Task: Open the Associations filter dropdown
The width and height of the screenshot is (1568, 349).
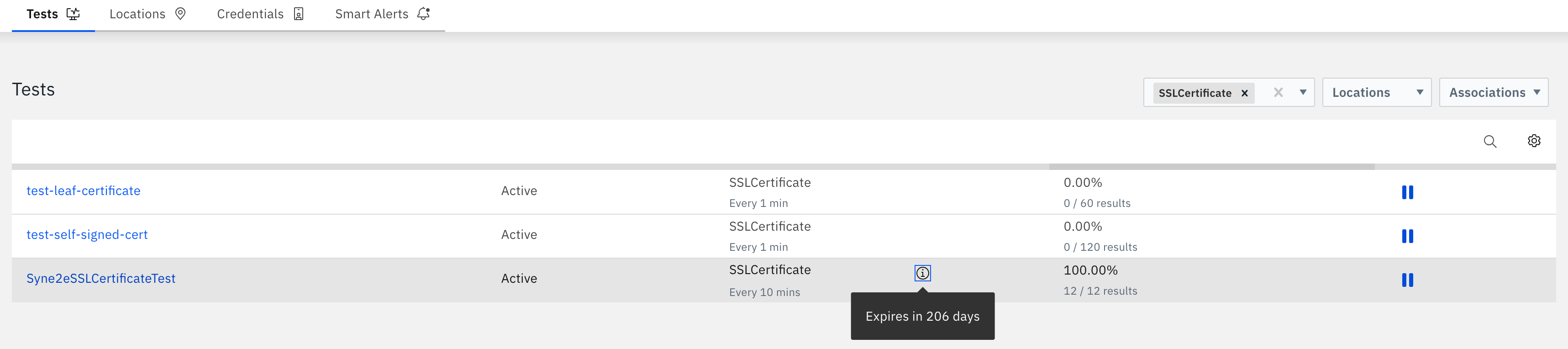Action: click(x=1493, y=93)
